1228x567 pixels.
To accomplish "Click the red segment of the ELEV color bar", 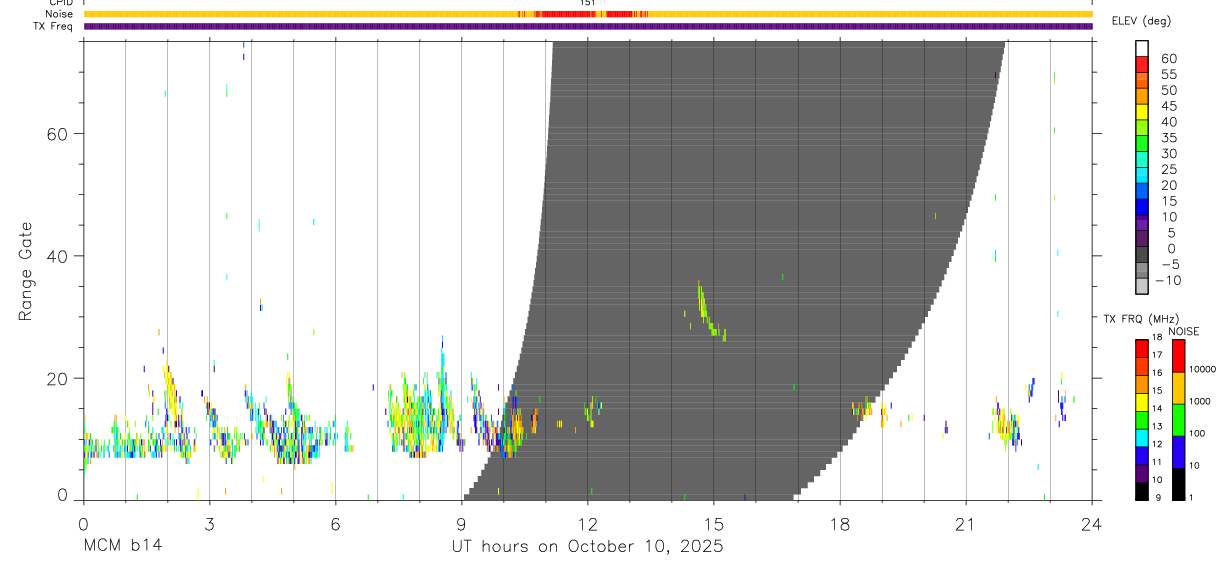I will coord(1142,64).
